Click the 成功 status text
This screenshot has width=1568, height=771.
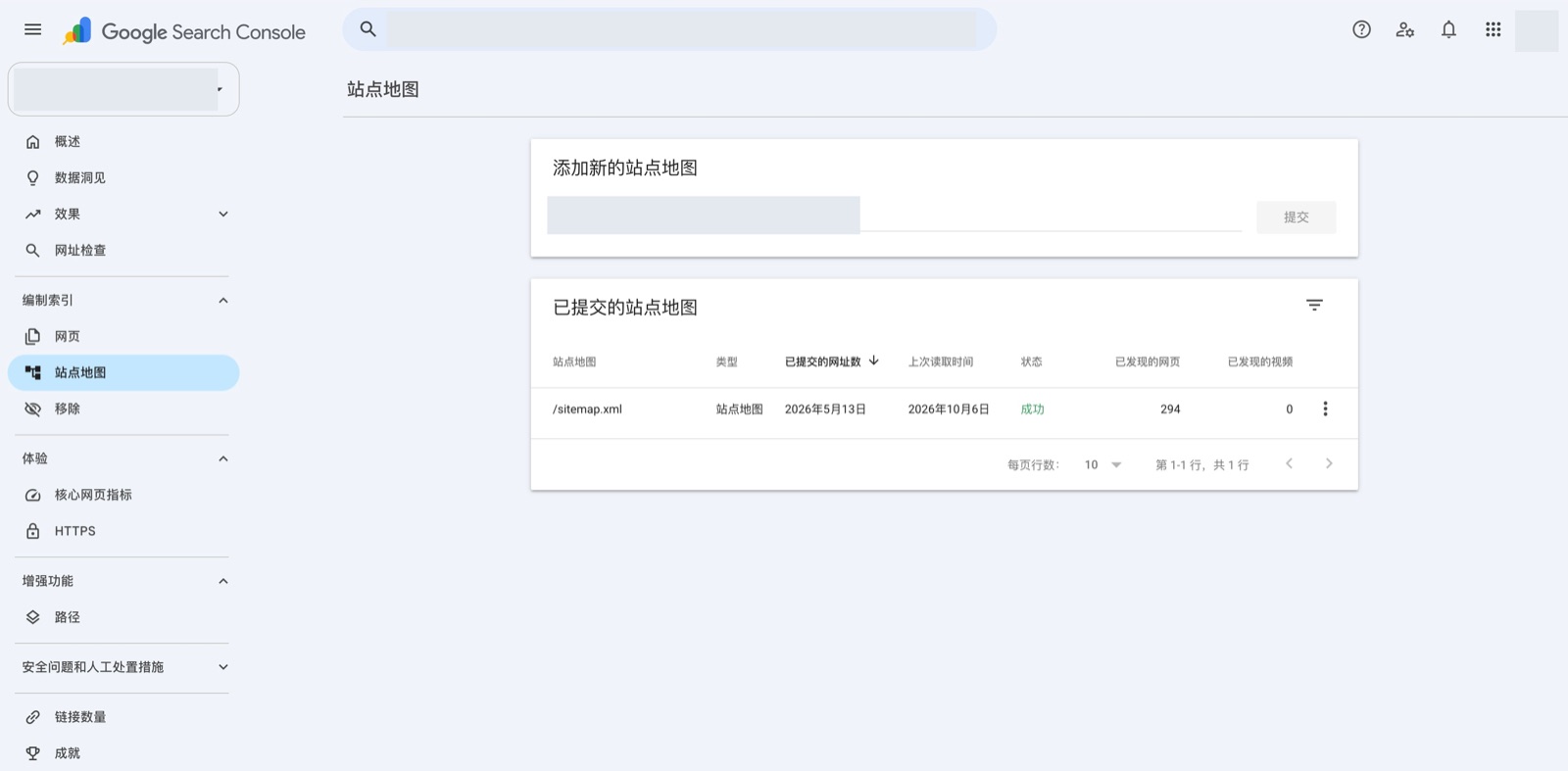click(1032, 410)
